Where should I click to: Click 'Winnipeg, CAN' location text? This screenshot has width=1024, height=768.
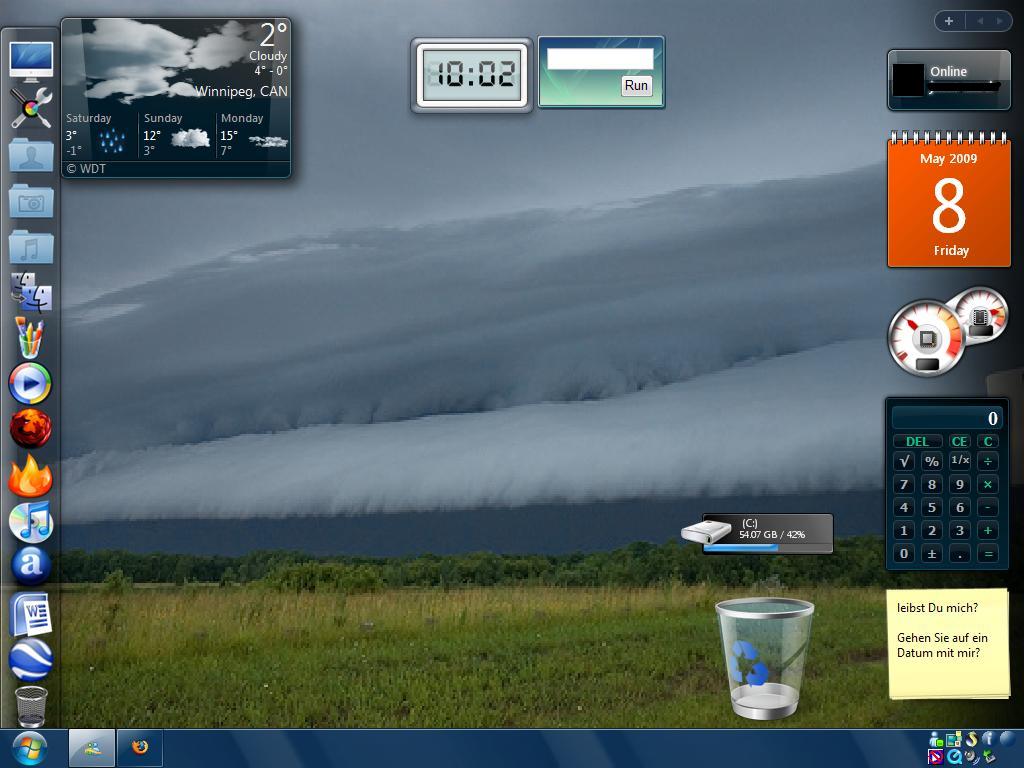(x=241, y=91)
